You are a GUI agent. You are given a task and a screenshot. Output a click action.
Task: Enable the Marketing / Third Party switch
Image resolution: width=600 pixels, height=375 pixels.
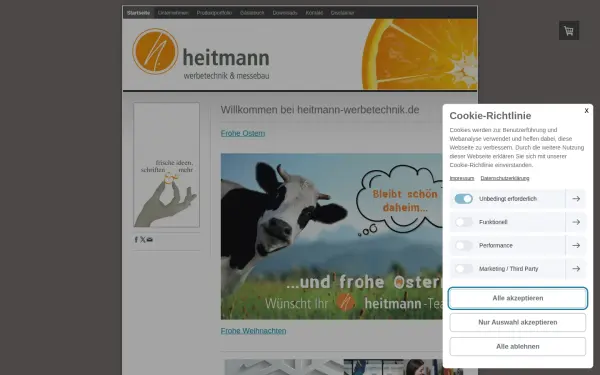click(x=463, y=269)
